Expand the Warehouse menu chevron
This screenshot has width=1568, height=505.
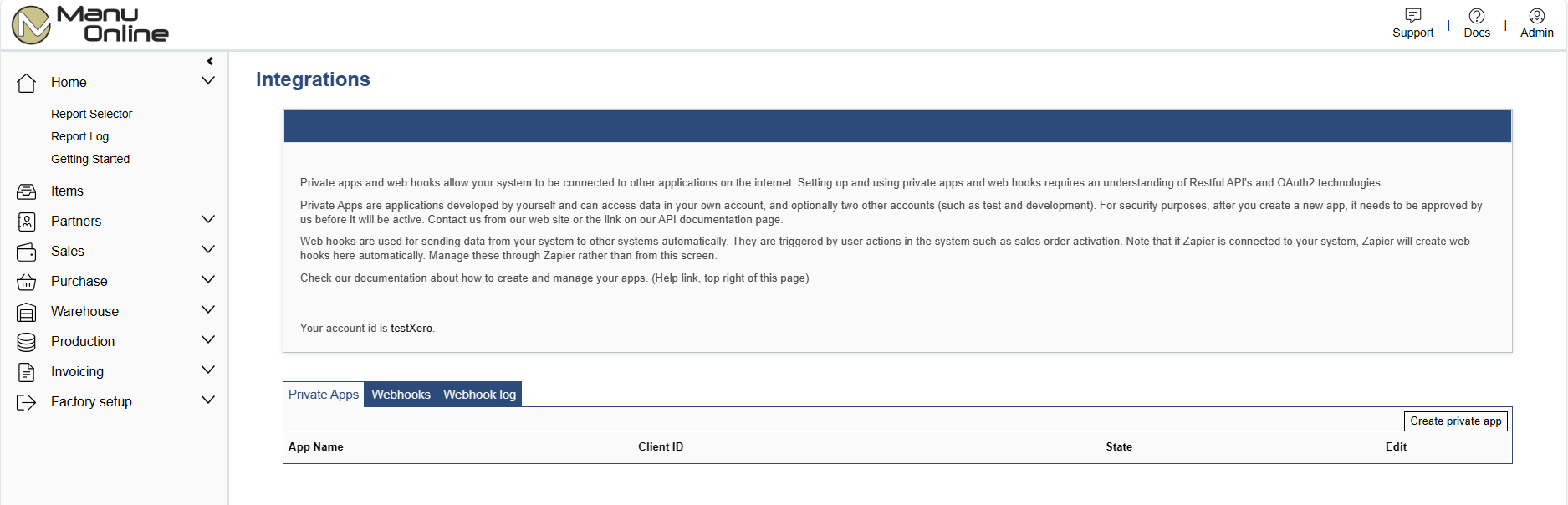(x=208, y=310)
